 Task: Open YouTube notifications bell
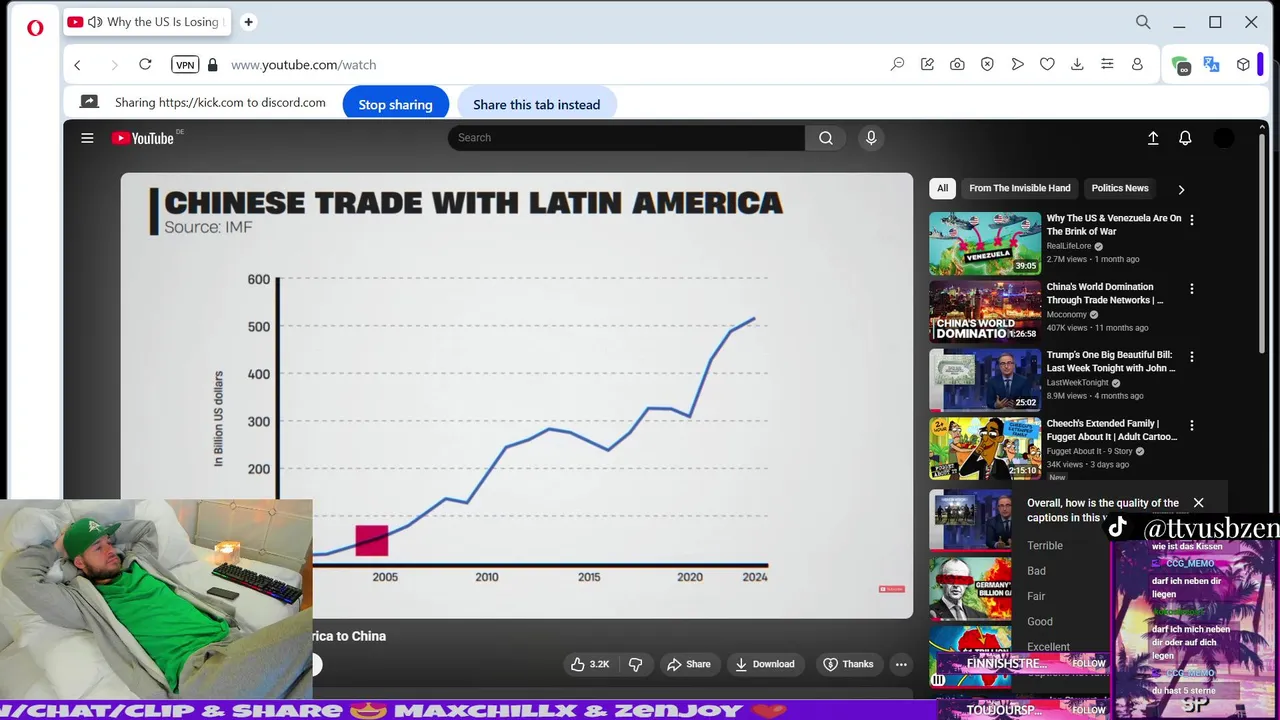tap(1185, 138)
